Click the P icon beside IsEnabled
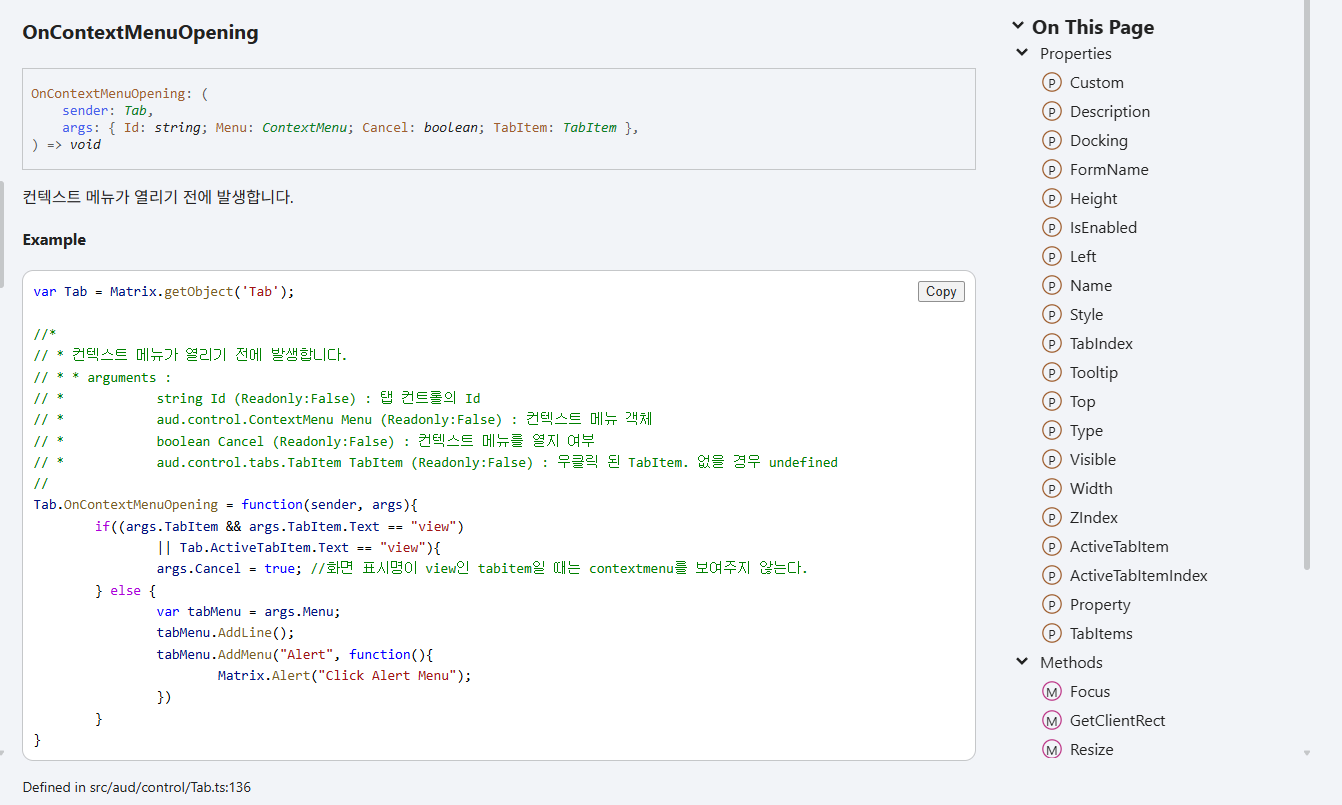Viewport: 1342px width, 805px height. click(1051, 228)
